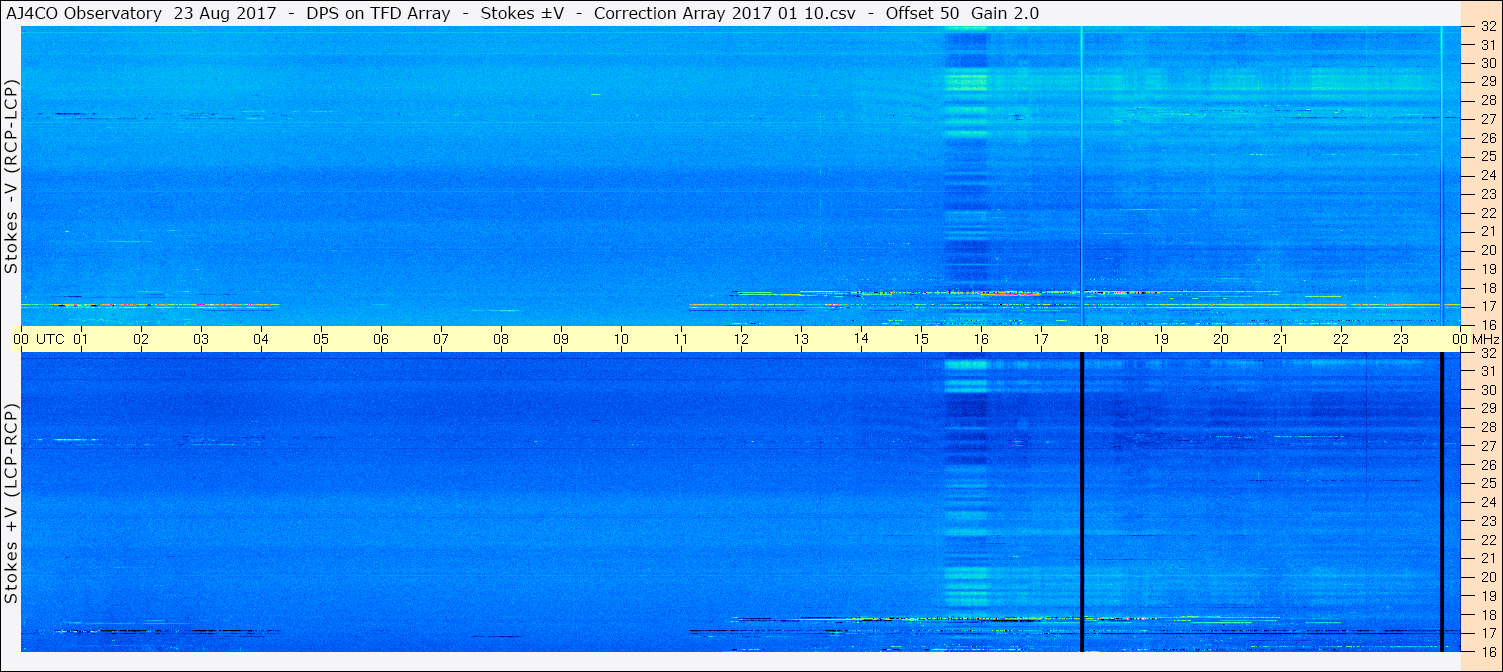Click the 28 MHz label of the Stokes -V panel

(1487, 100)
